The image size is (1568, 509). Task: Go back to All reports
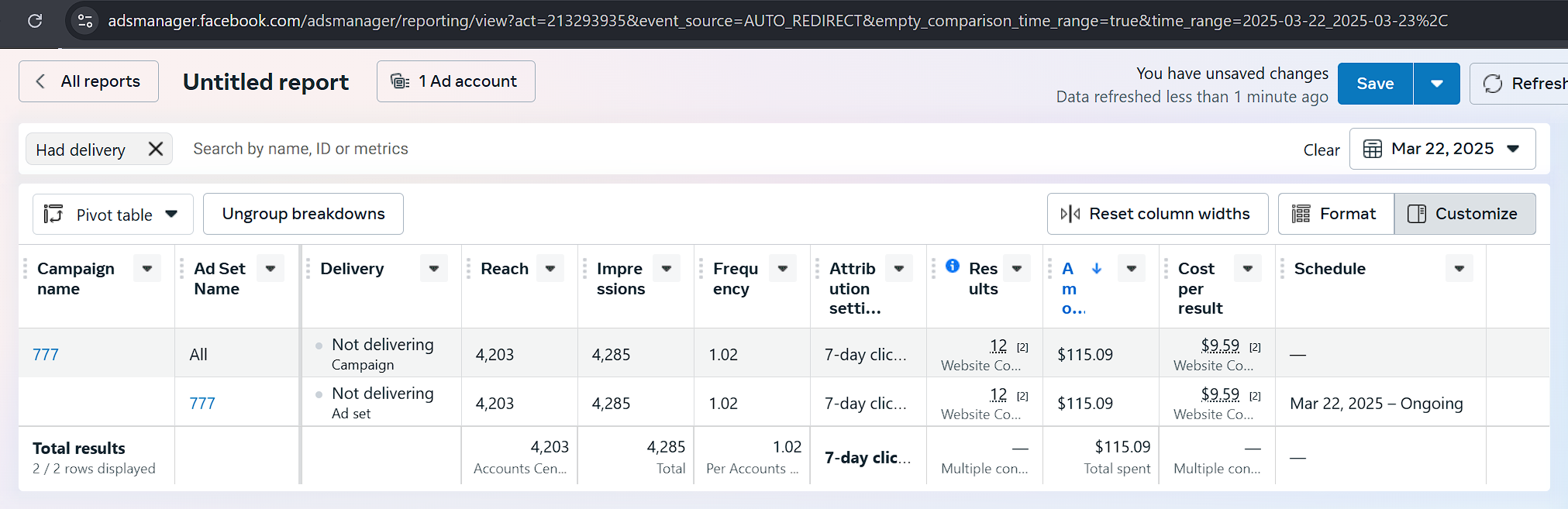coord(88,81)
